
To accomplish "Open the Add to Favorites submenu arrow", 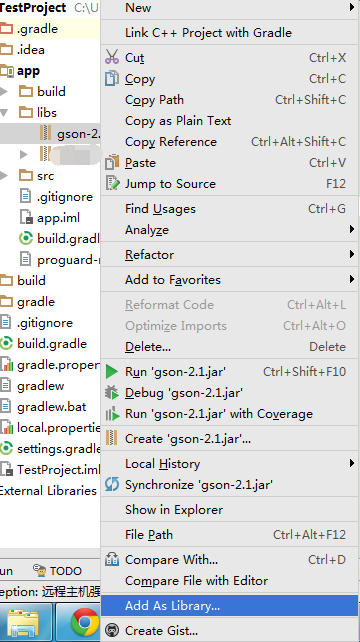I will (352, 279).
